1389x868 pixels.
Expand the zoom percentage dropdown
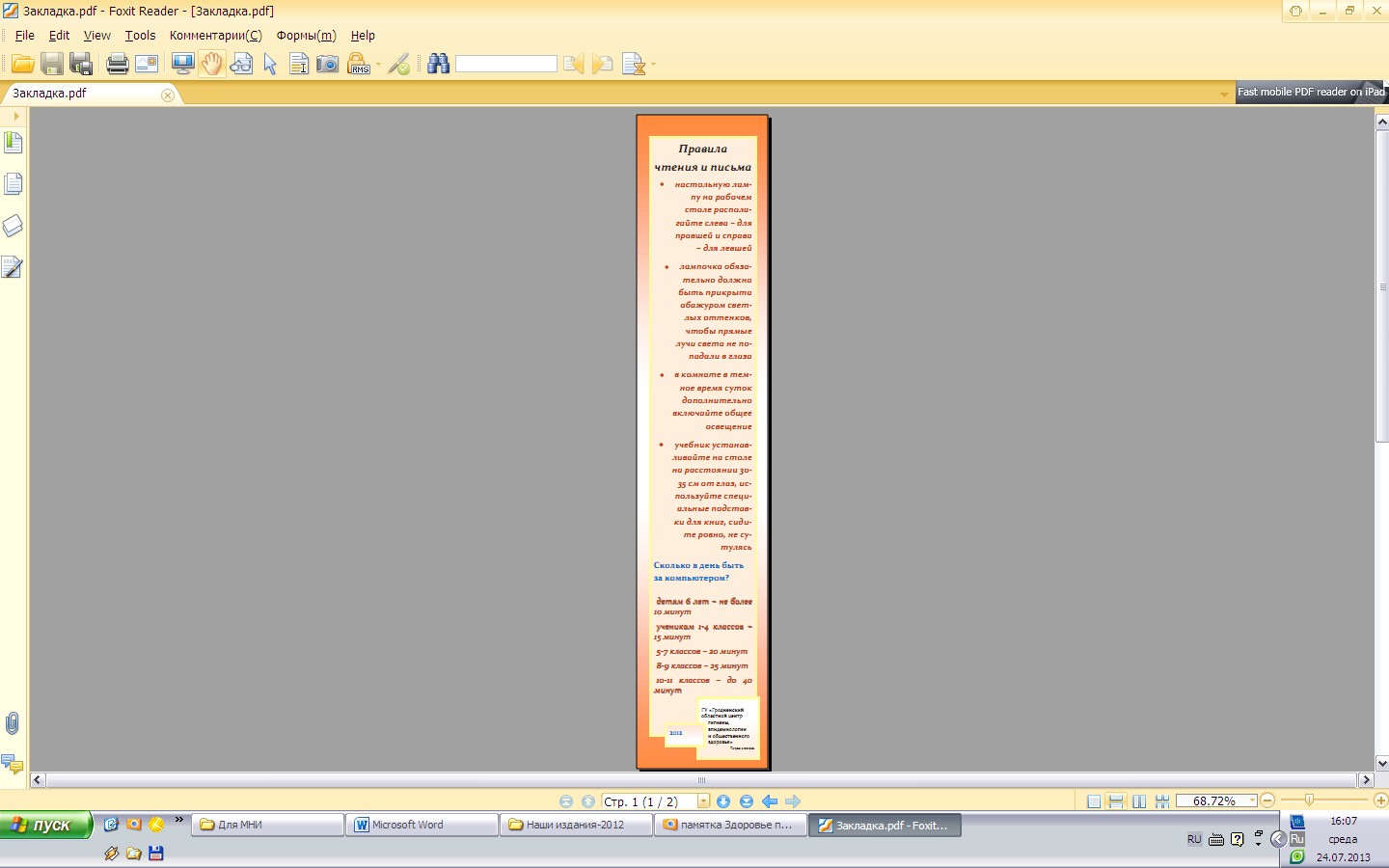coord(1252,800)
